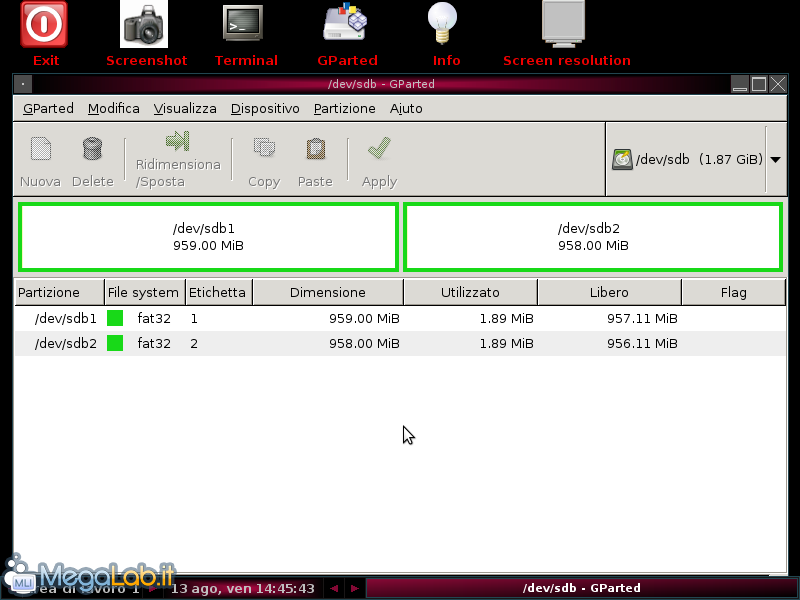Image resolution: width=800 pixels, height=600 pixels.
Task: Click the green fat32 swatch for /dev/sdb1
Action: pyautogui.click(x=115, y=318)
